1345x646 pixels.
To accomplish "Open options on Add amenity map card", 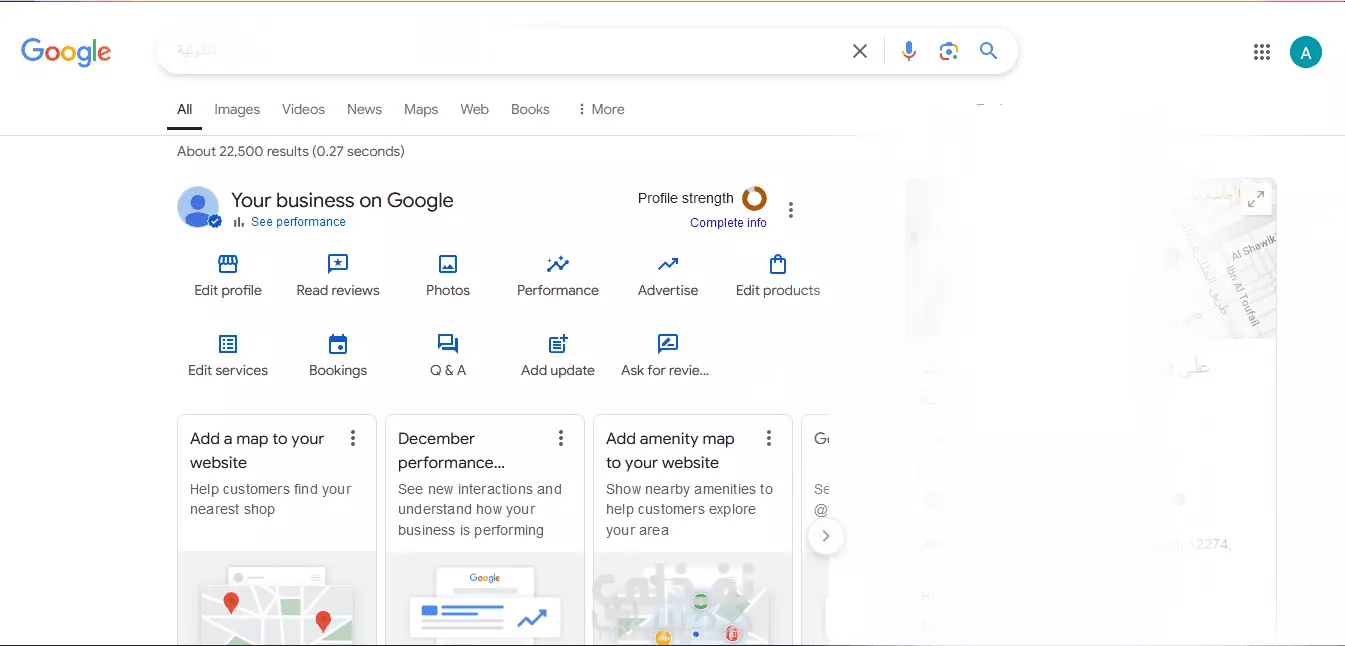I will 769,438.
